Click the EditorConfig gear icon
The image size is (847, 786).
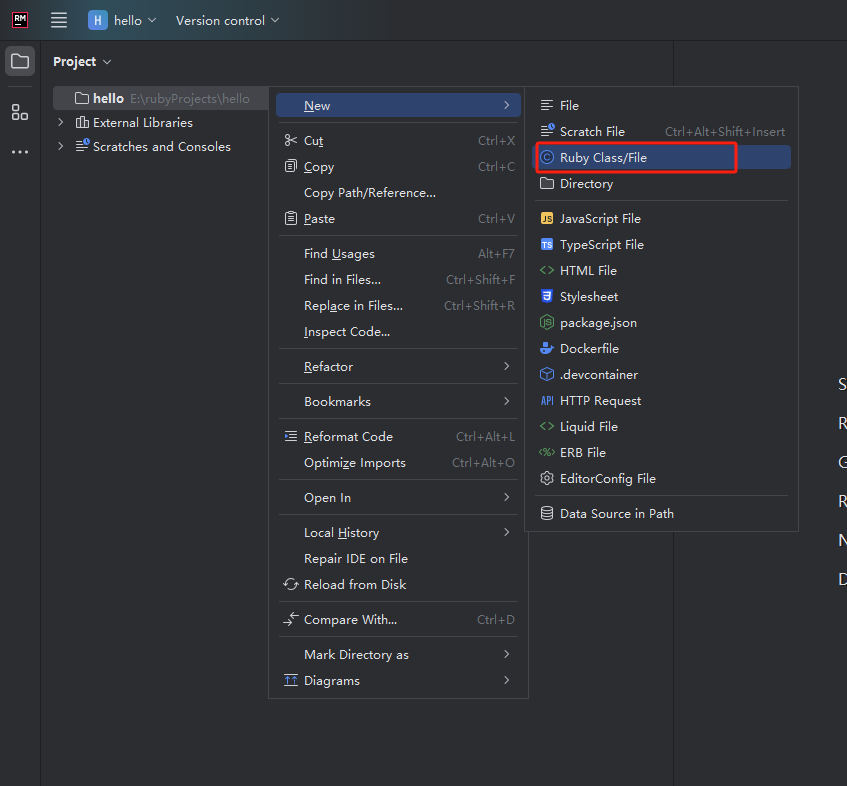point(547,478)
